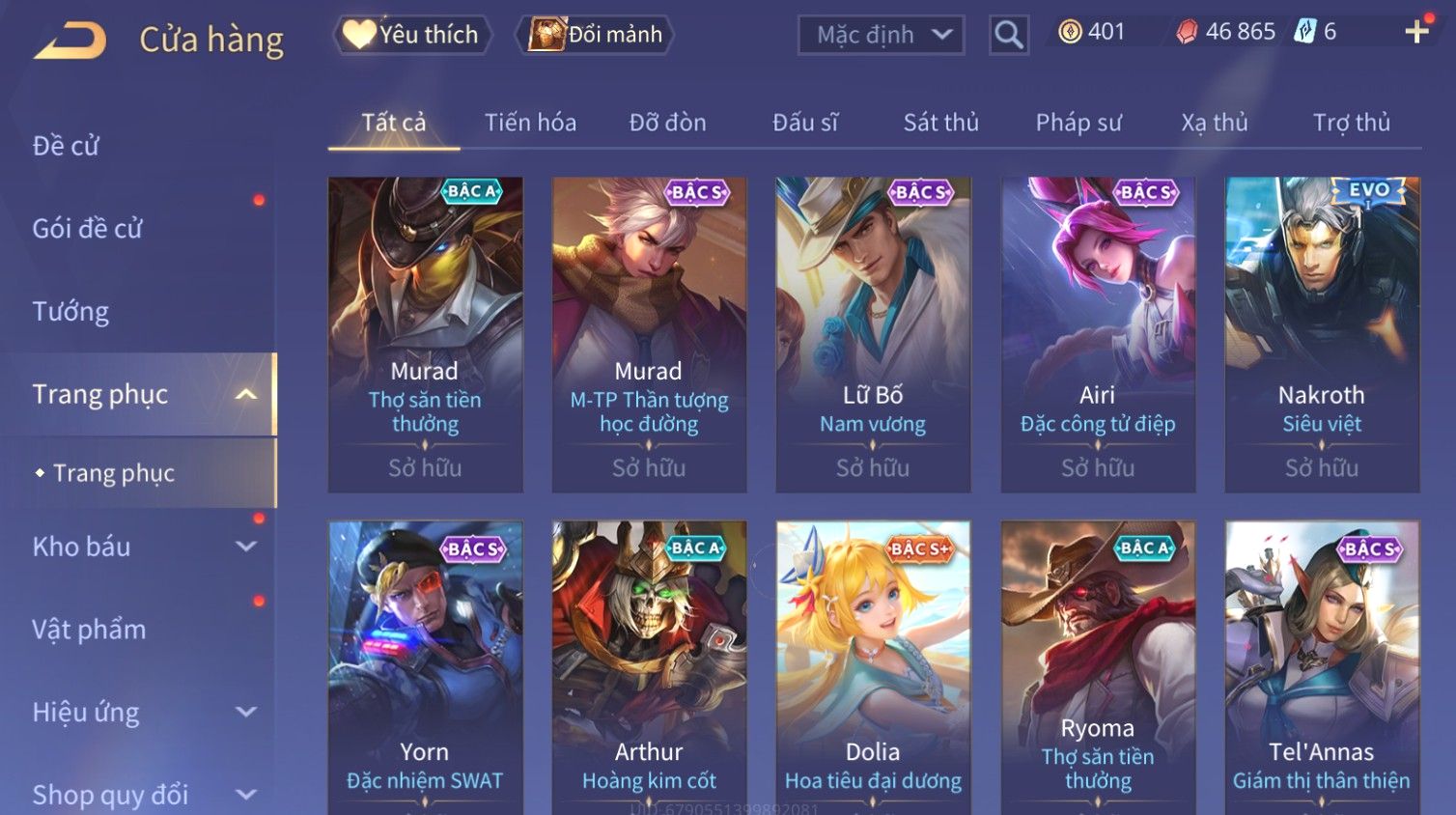Open Yêu thích heart favorites
Screen dimensions: 1456x815
coord(412,35)
